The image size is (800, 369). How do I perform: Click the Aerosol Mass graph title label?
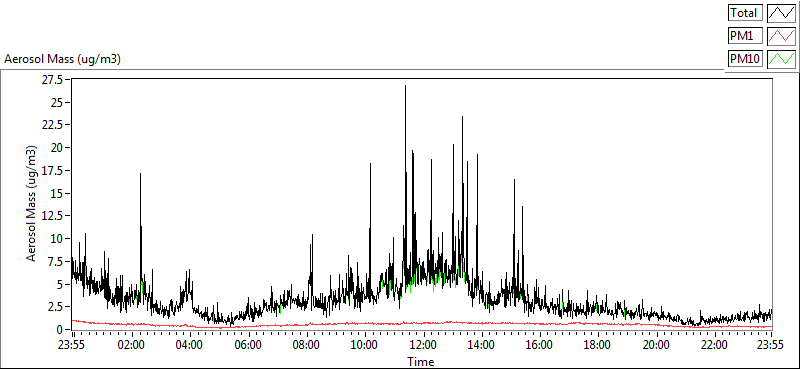point(62,59)
